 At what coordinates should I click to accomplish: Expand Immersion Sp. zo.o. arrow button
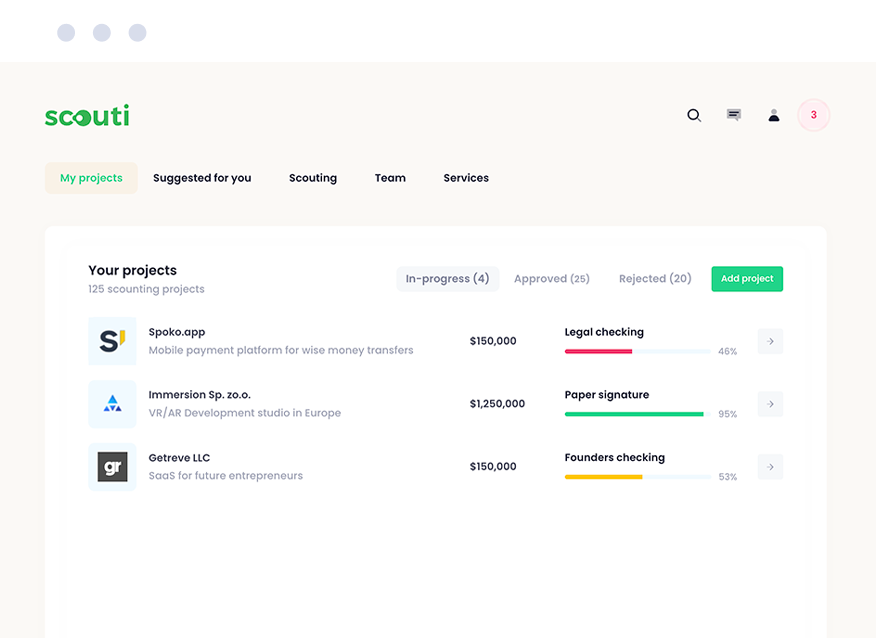click(770, 404)
